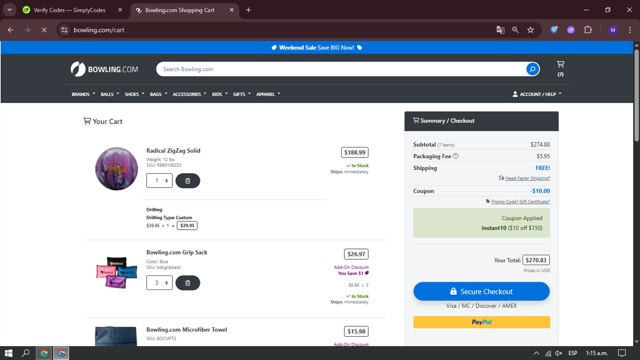Click the Grip Sack product thumbnail
The image size is (640, 360).
click(116, 272)
